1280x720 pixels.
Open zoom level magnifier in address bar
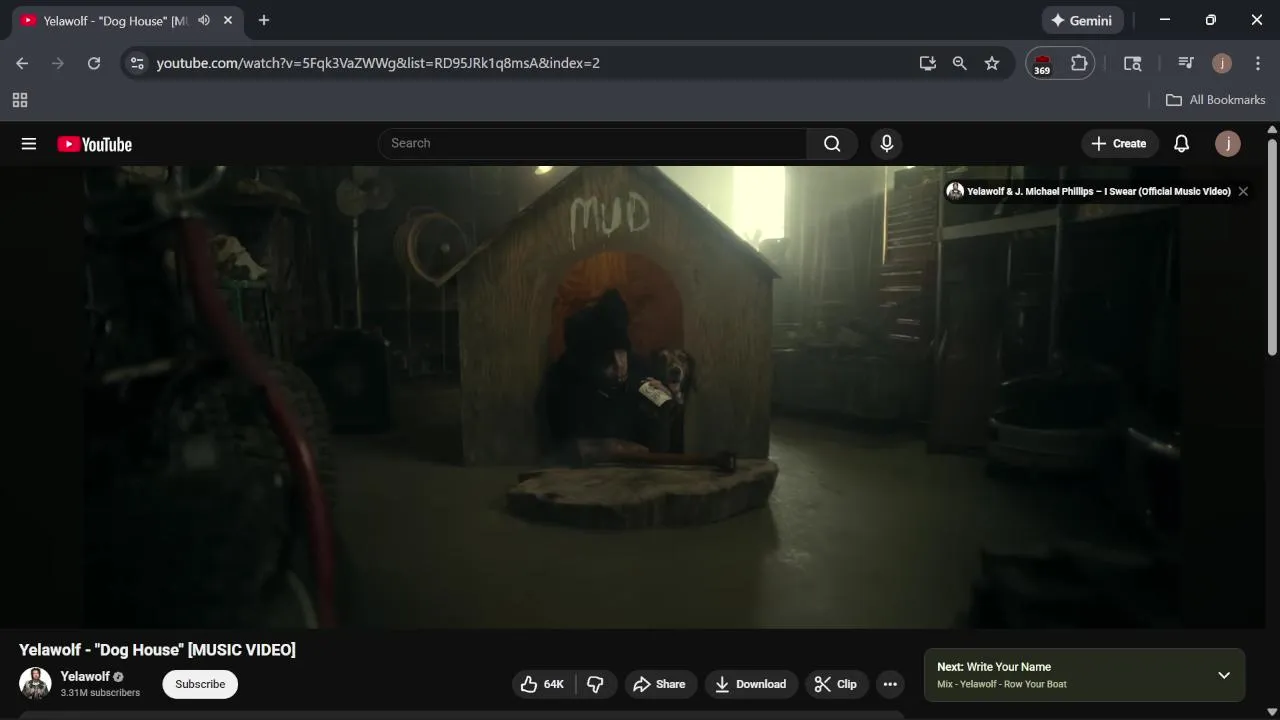tap(960, 63)
